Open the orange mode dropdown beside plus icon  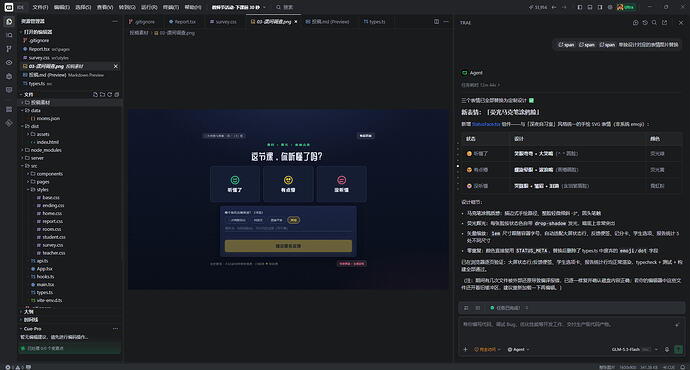click(488, 349)
